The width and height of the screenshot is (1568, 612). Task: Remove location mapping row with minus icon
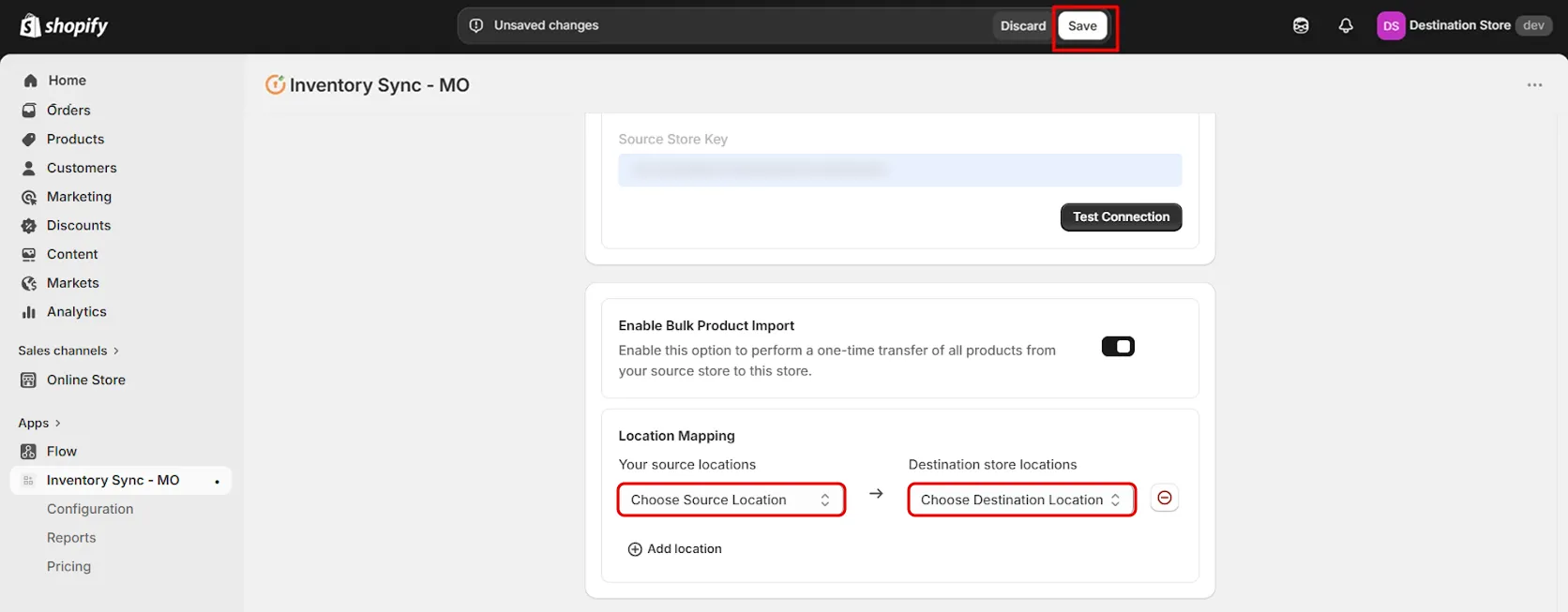click(1165, 499)
